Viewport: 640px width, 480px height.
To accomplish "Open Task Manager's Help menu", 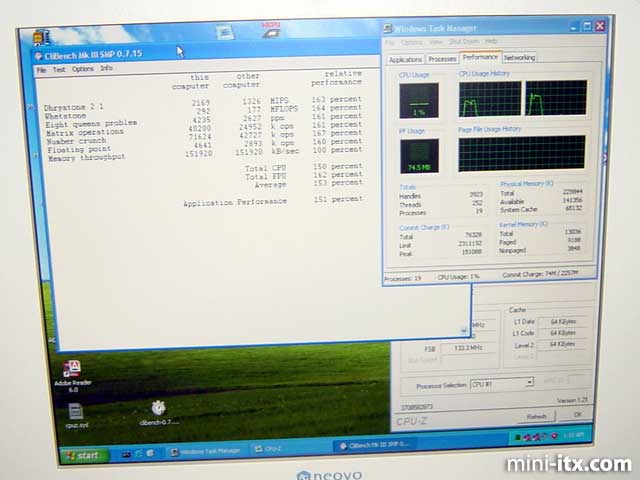I will (491, 41).
